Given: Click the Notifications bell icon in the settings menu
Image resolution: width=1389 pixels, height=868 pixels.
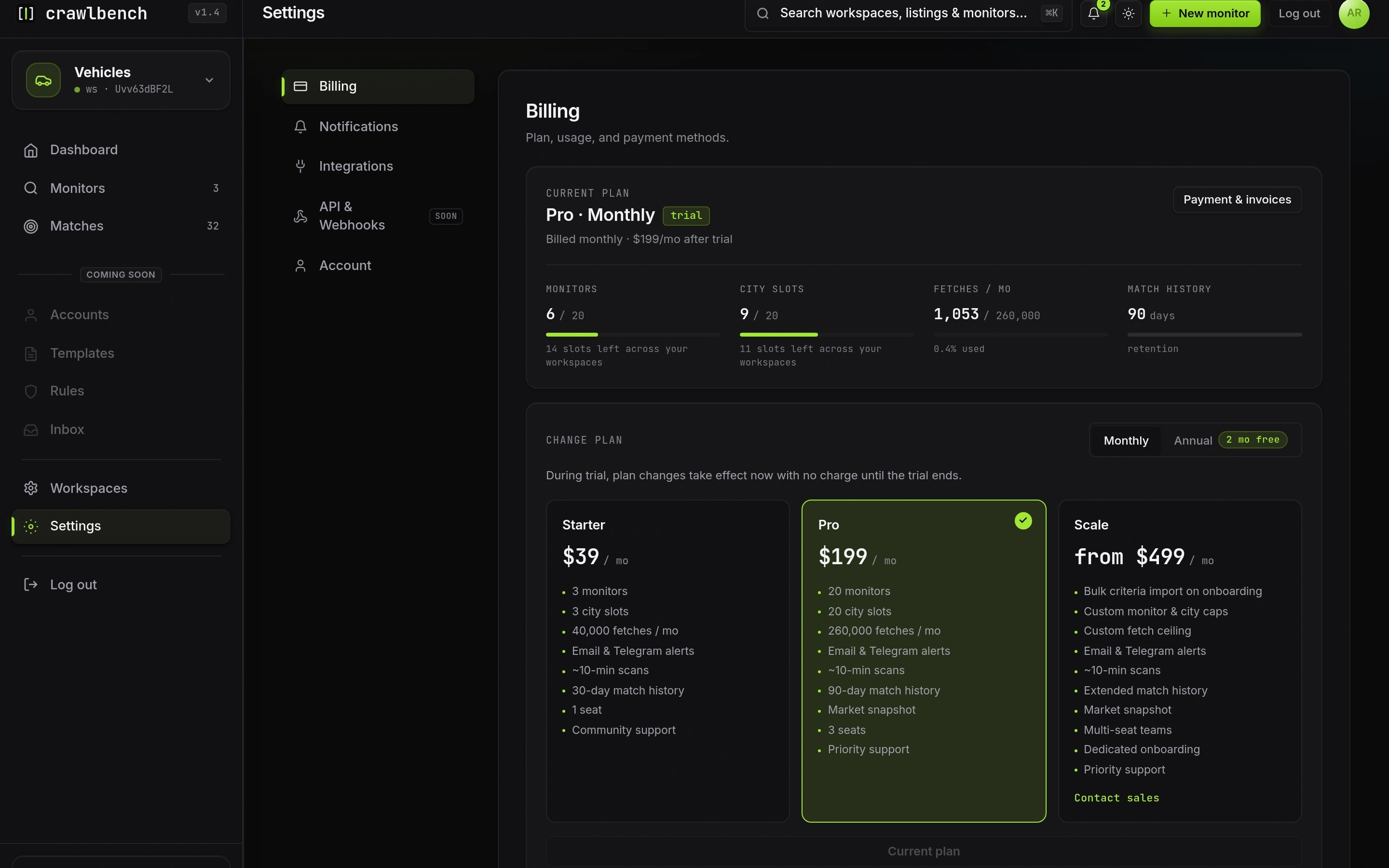Looking at the screenshot, I should [x=300, y=126].
